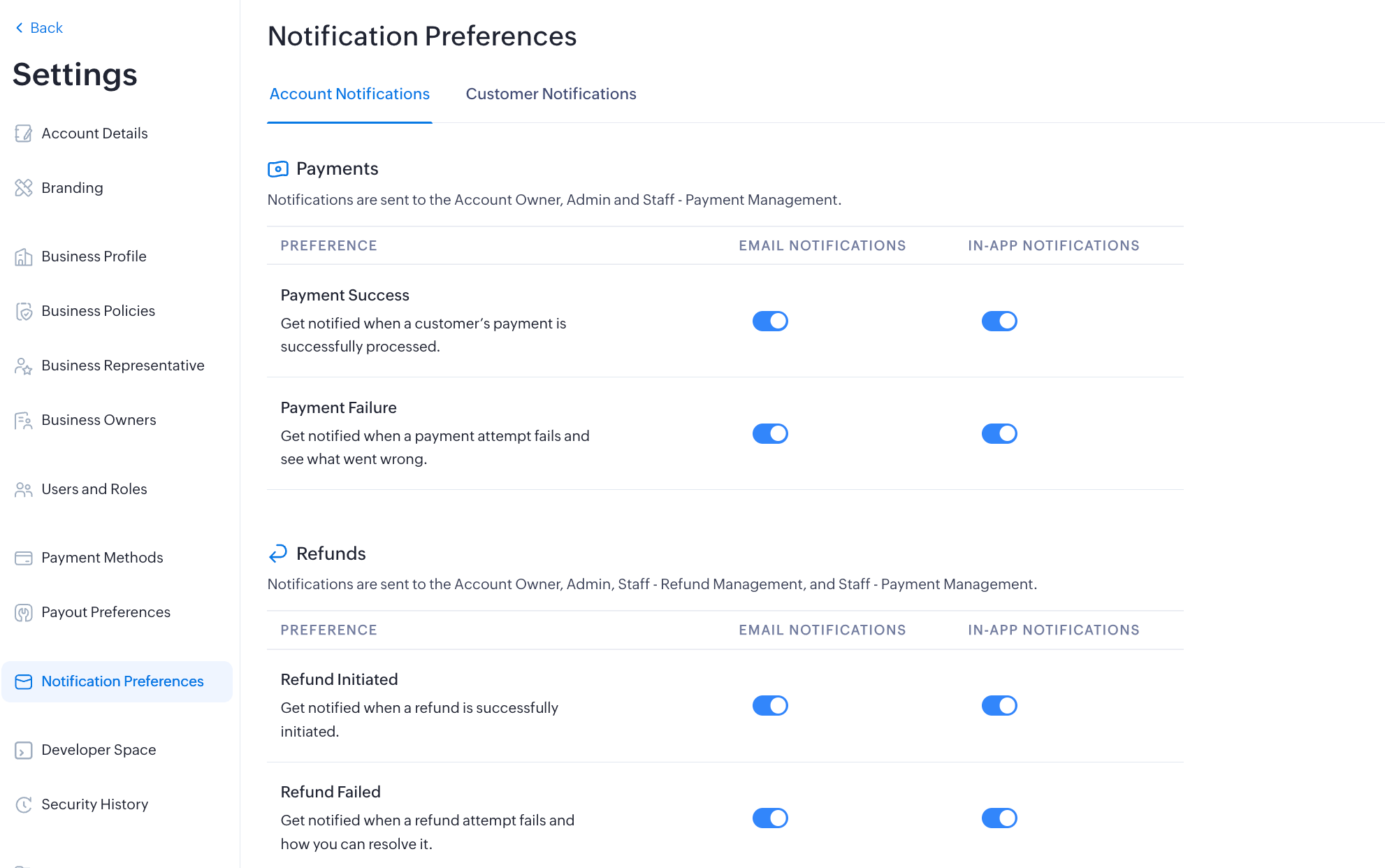
Task: Select the Account Notifications tab
Action: pos(349,94)
